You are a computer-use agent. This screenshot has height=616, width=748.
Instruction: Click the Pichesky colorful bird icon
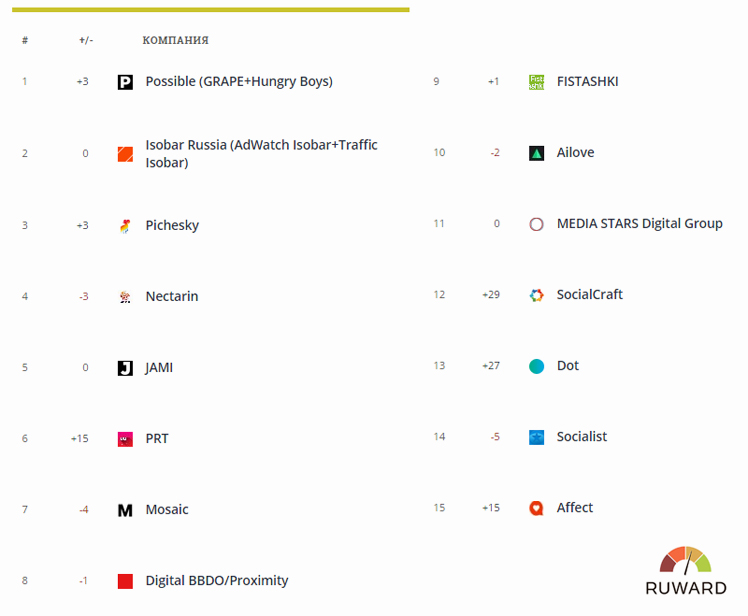(x=125, y=226)
